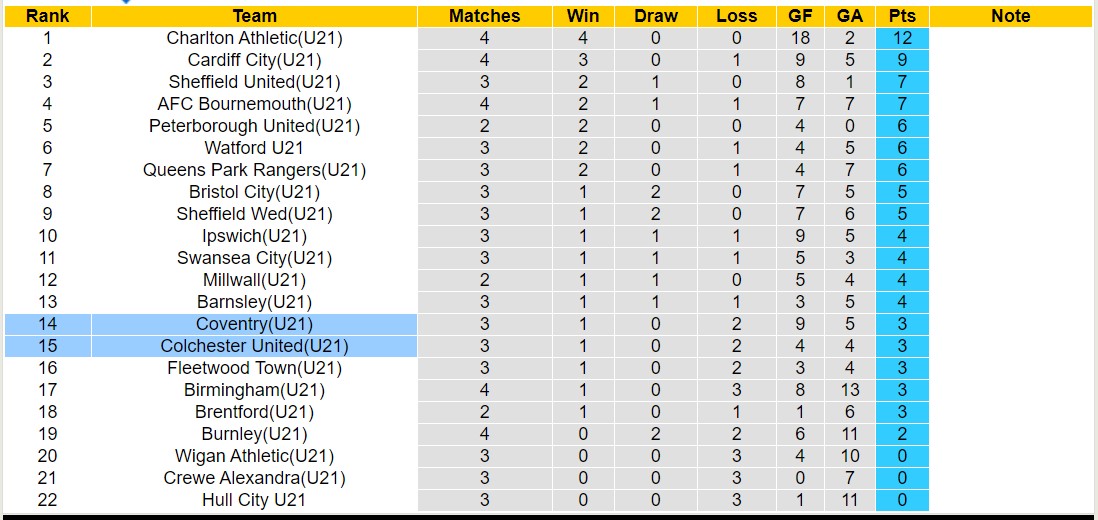The height and width of the screenshot is (520, 1098).
Task: Open the Fleetwood Town(U21) team link
Action: pyautogui.click(x=254, y=368)
